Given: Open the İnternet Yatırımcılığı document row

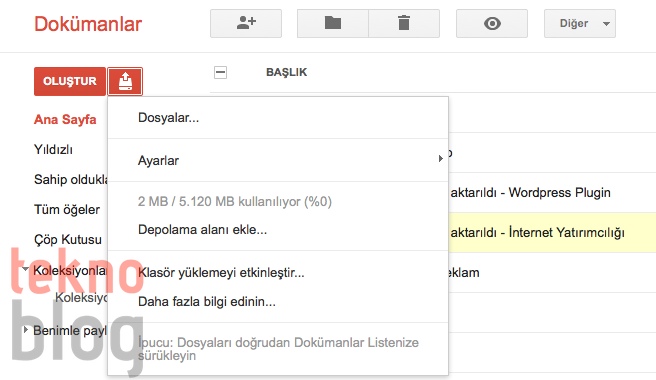Looking at the screenshot, I should 552,232.
